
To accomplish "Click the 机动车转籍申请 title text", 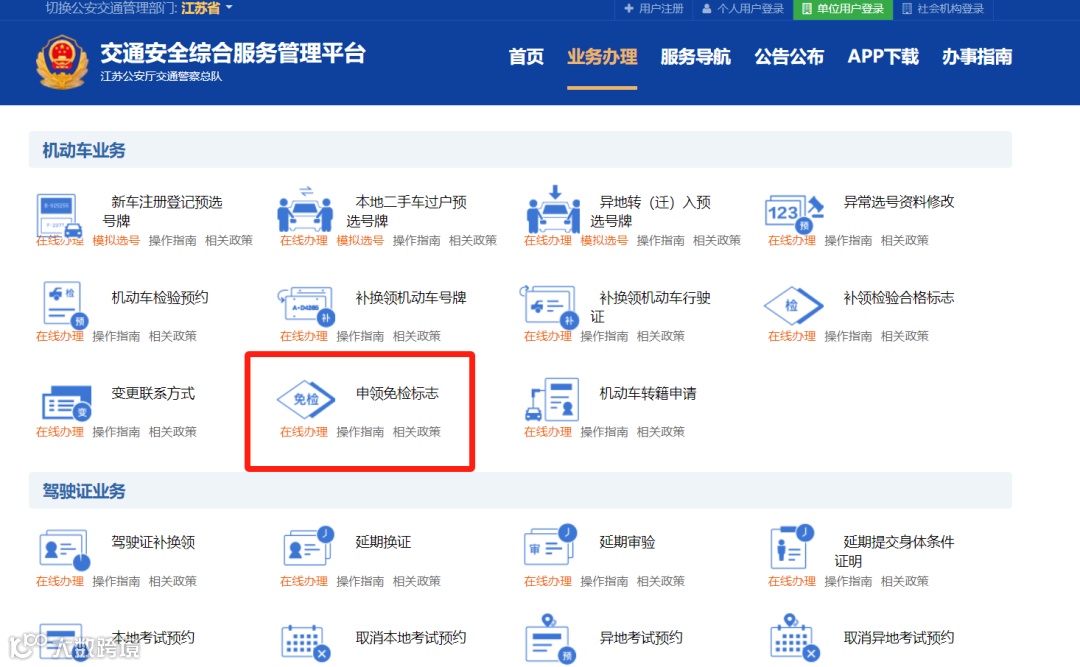I will 648,393.
